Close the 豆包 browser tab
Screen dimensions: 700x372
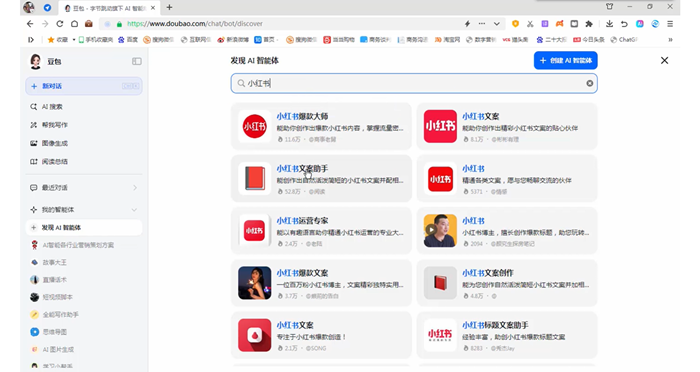tap(153, 8)
